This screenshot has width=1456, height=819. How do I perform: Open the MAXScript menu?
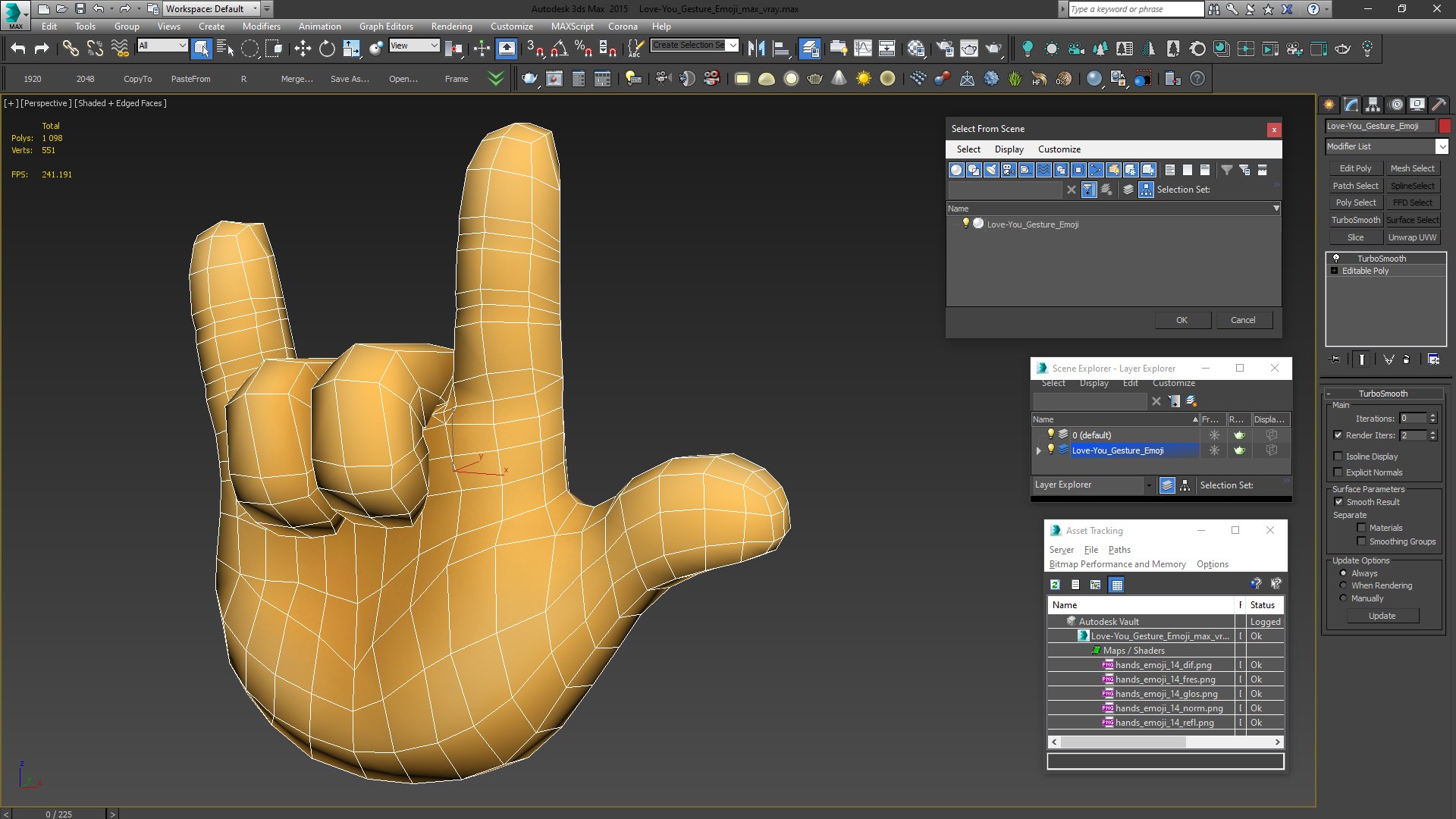pyautogui.click(x=572, y=26)
